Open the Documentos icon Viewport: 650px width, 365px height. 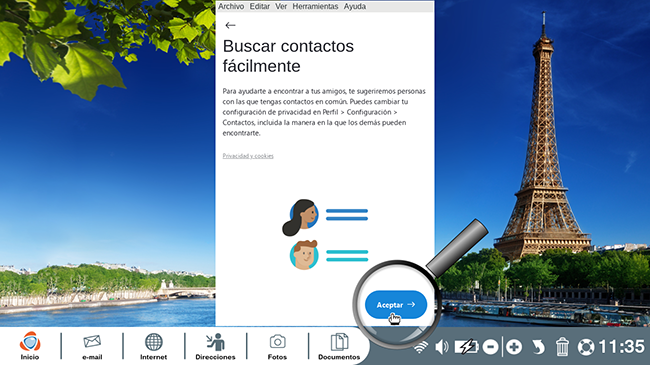(x=339, y=346)
